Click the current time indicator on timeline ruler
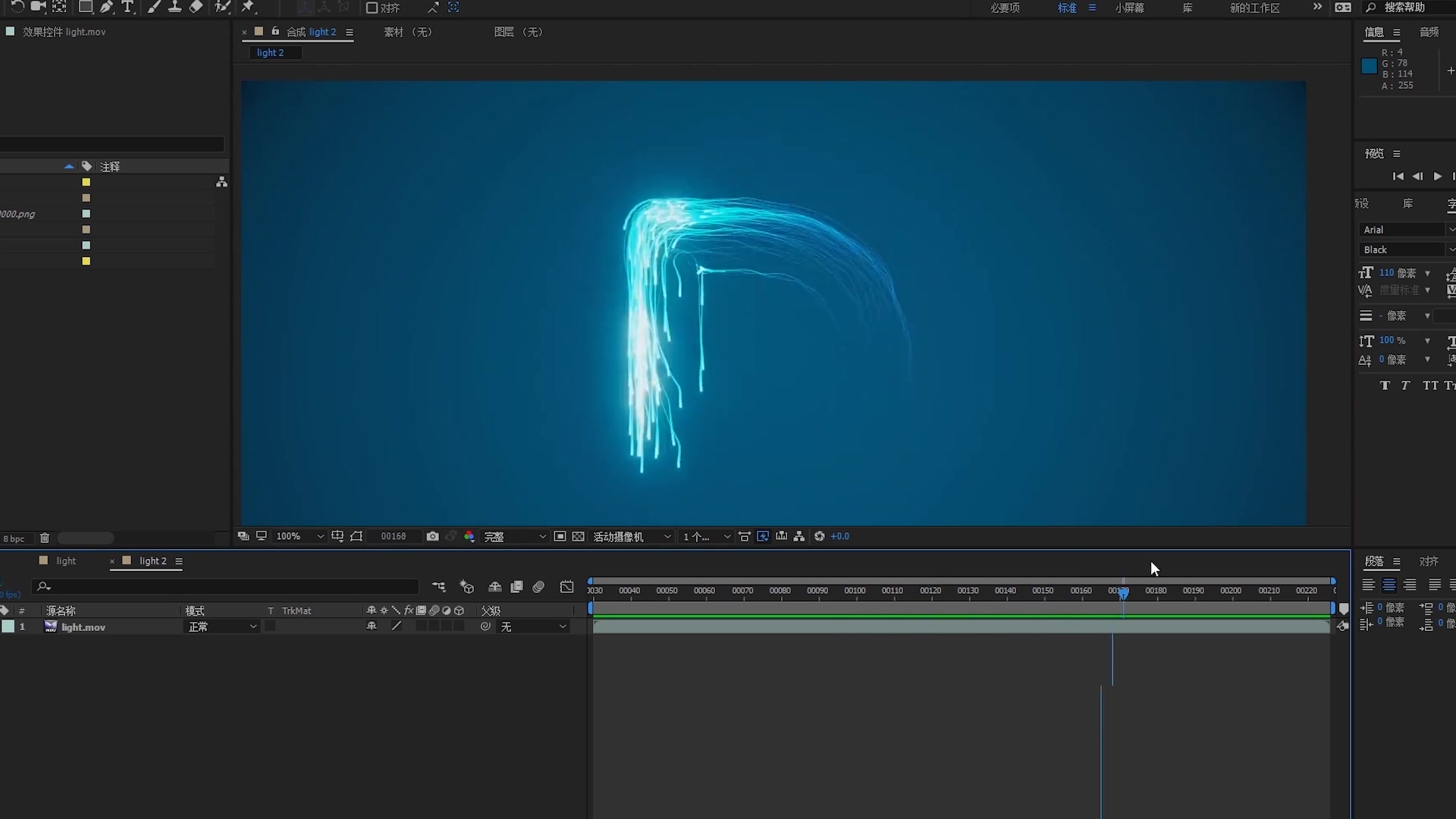Screen dimensions: 1456x819 coord(1123,592)
